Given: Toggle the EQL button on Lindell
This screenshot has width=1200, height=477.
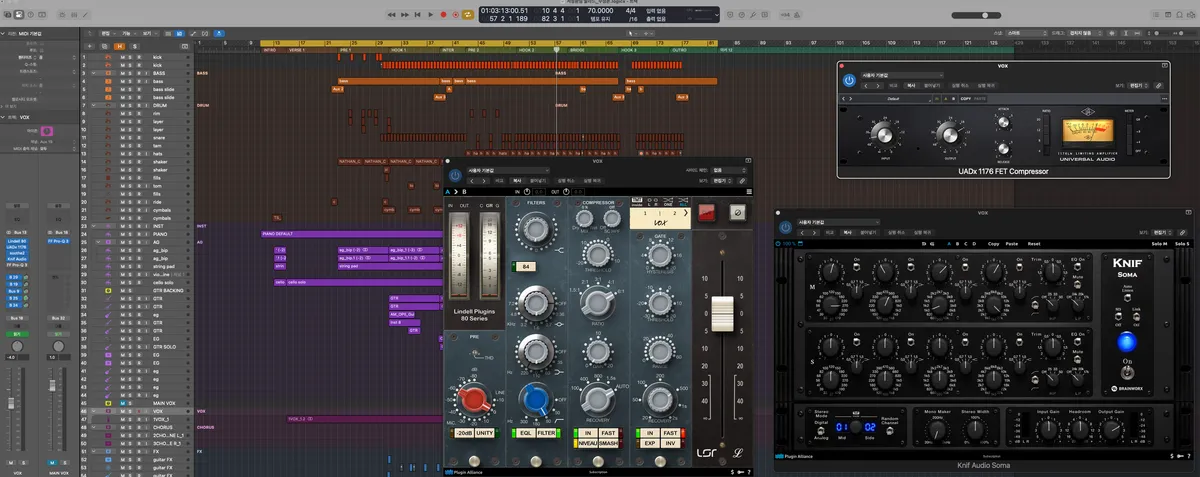Looking at the screenshot, I should tap(525, 433).
